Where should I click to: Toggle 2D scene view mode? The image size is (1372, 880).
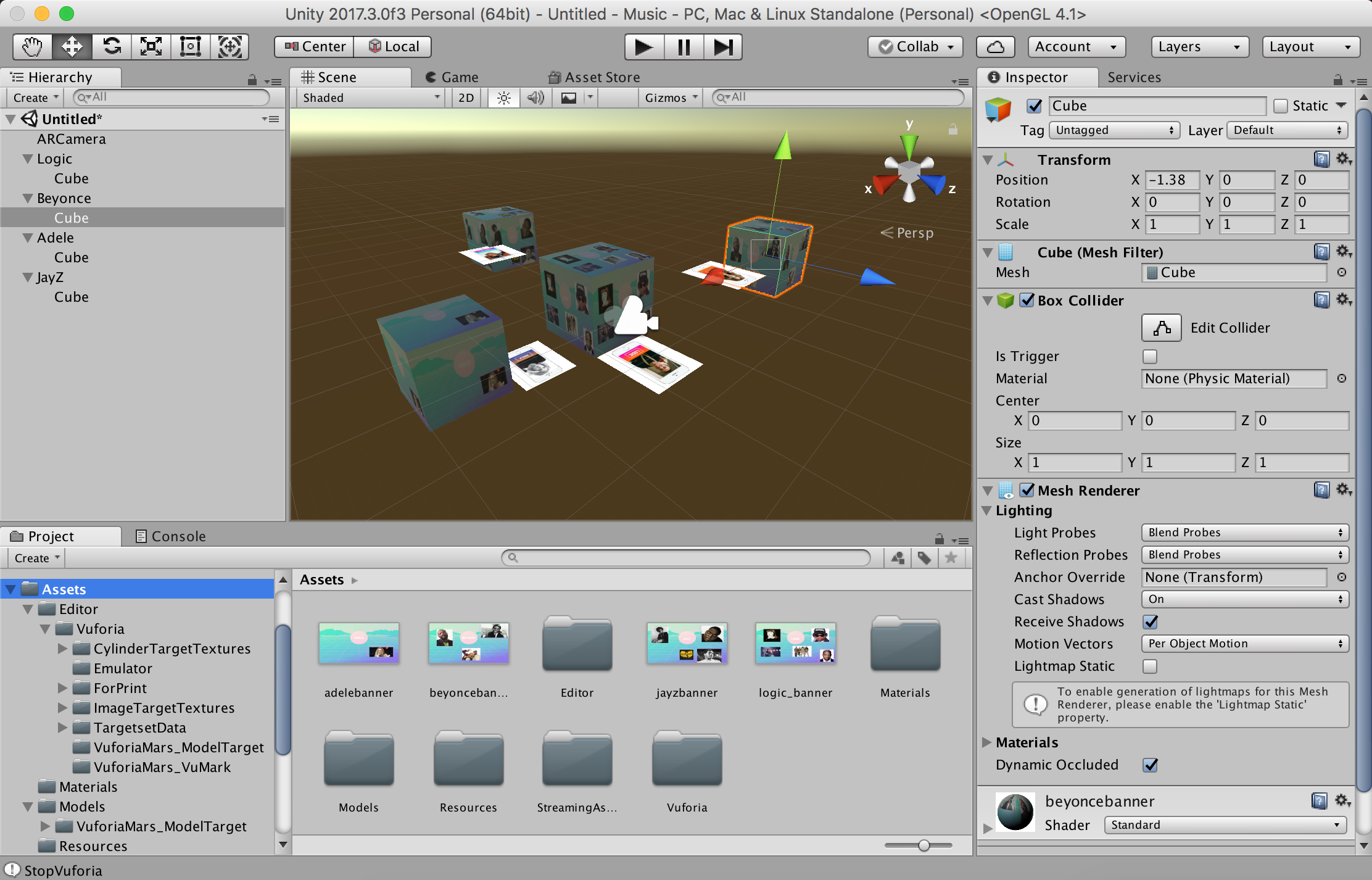[x=466, y=98]
